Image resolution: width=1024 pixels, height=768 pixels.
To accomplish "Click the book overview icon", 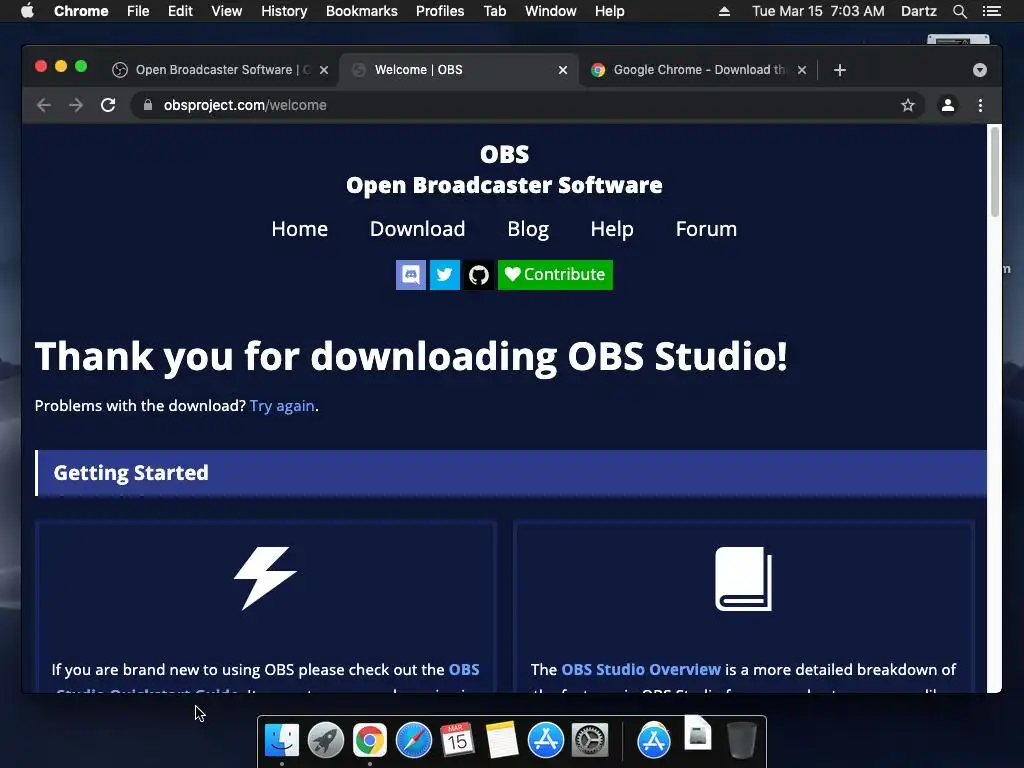I will pyautogui.click(x=743, y=579).
